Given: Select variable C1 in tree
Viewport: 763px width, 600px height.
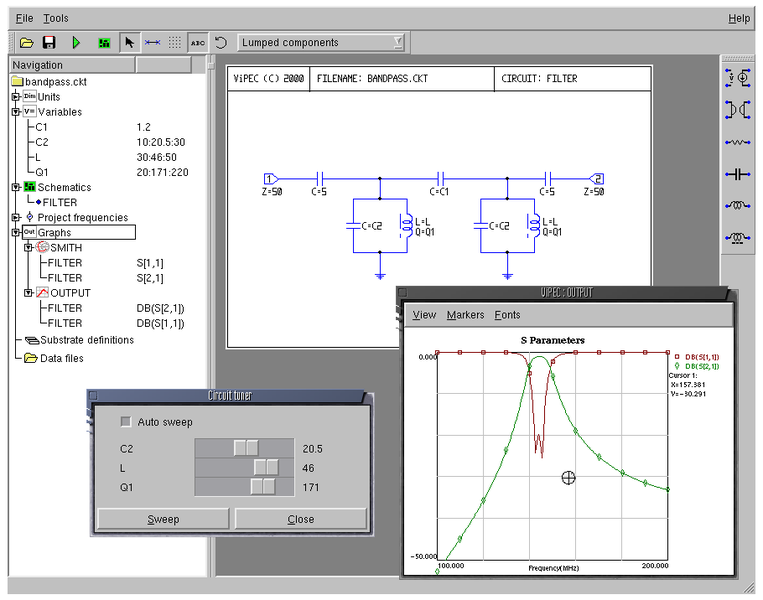Looking at the screenshot, I should click(x=41, y=127).
